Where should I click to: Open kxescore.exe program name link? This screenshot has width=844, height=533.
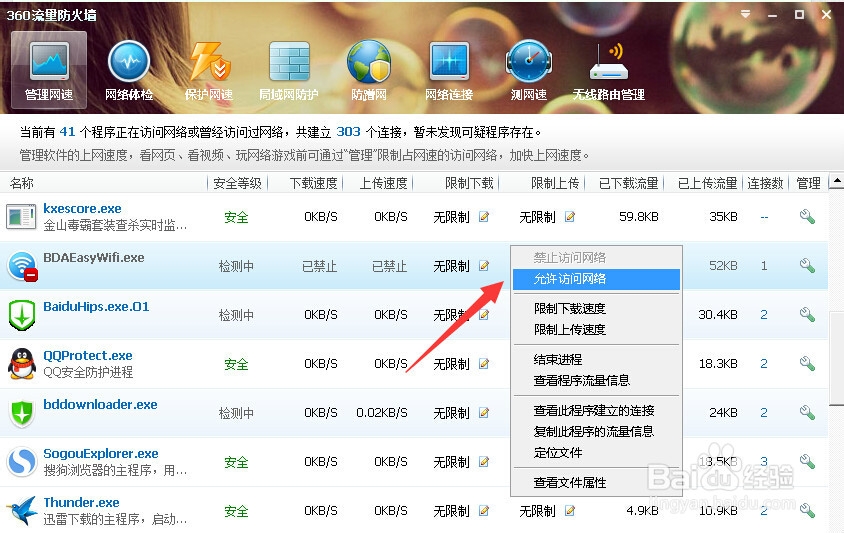click(82, 208)
